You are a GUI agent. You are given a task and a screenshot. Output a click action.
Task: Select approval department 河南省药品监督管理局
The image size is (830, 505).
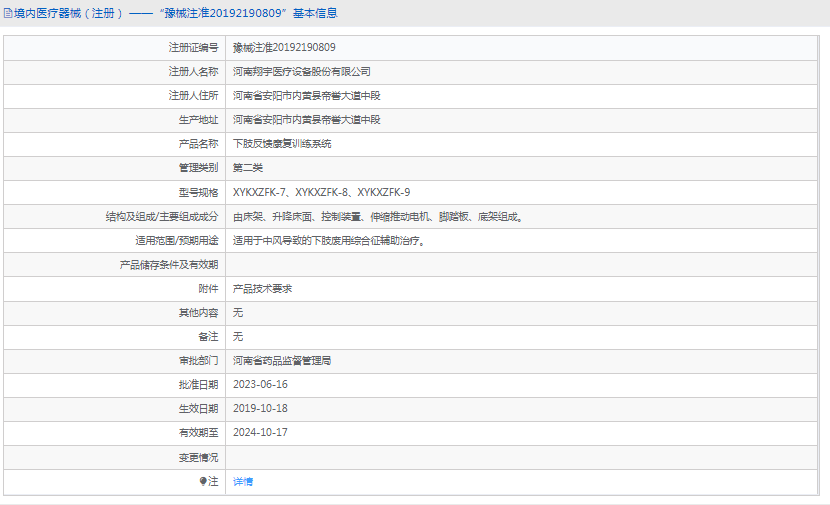[282, 361]
